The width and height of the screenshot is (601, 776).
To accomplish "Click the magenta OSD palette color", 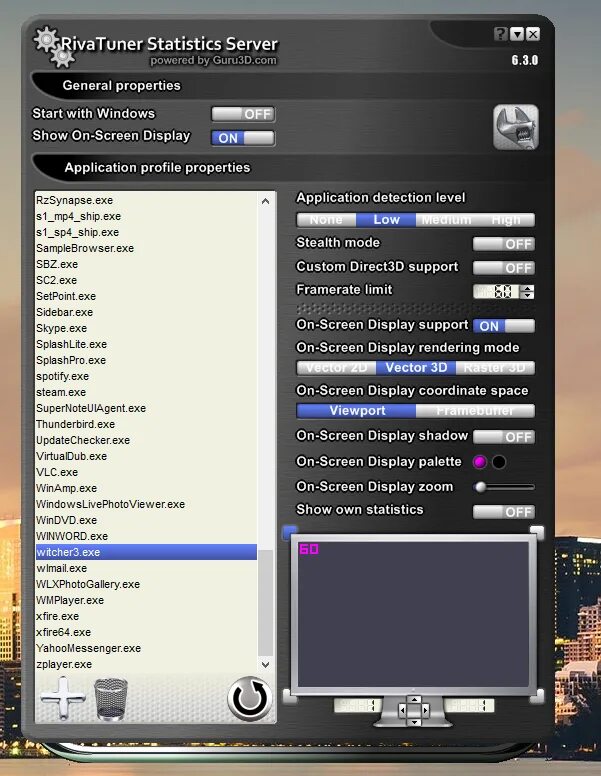I will pyautogui.click(x=479, y=462).
